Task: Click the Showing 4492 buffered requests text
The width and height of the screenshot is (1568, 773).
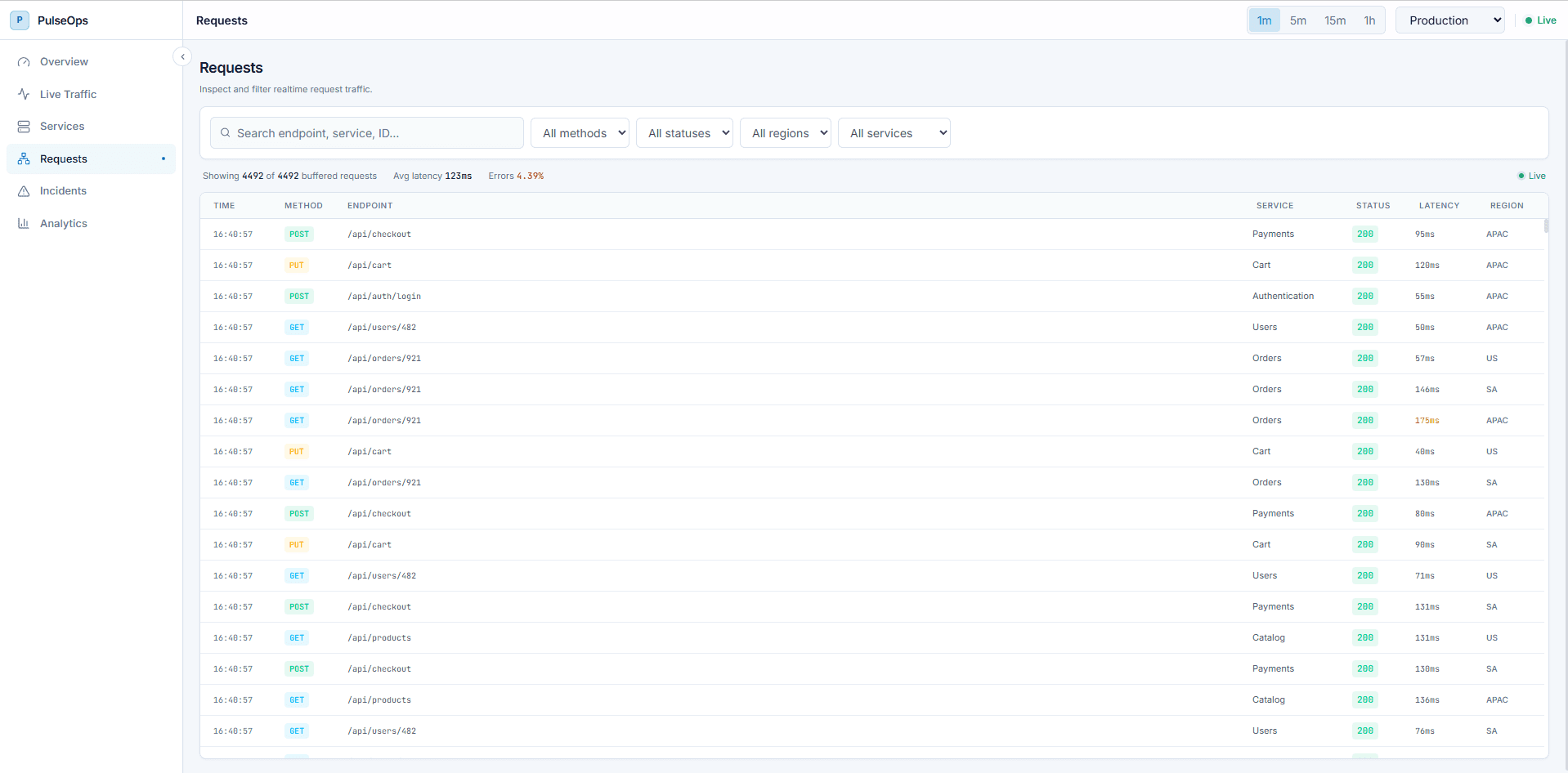Action: click(289, 176)
